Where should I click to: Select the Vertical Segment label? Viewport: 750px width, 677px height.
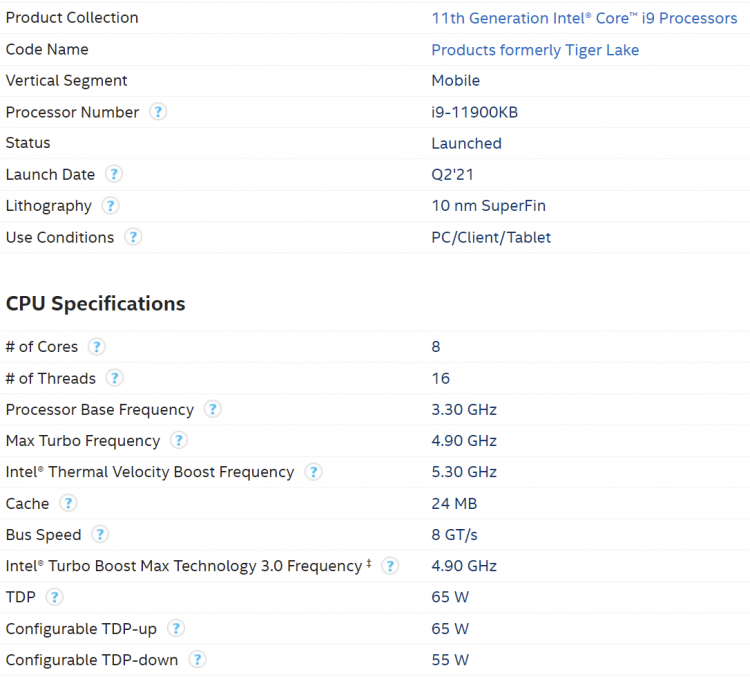pyautogui.click(x=66, y=80)
